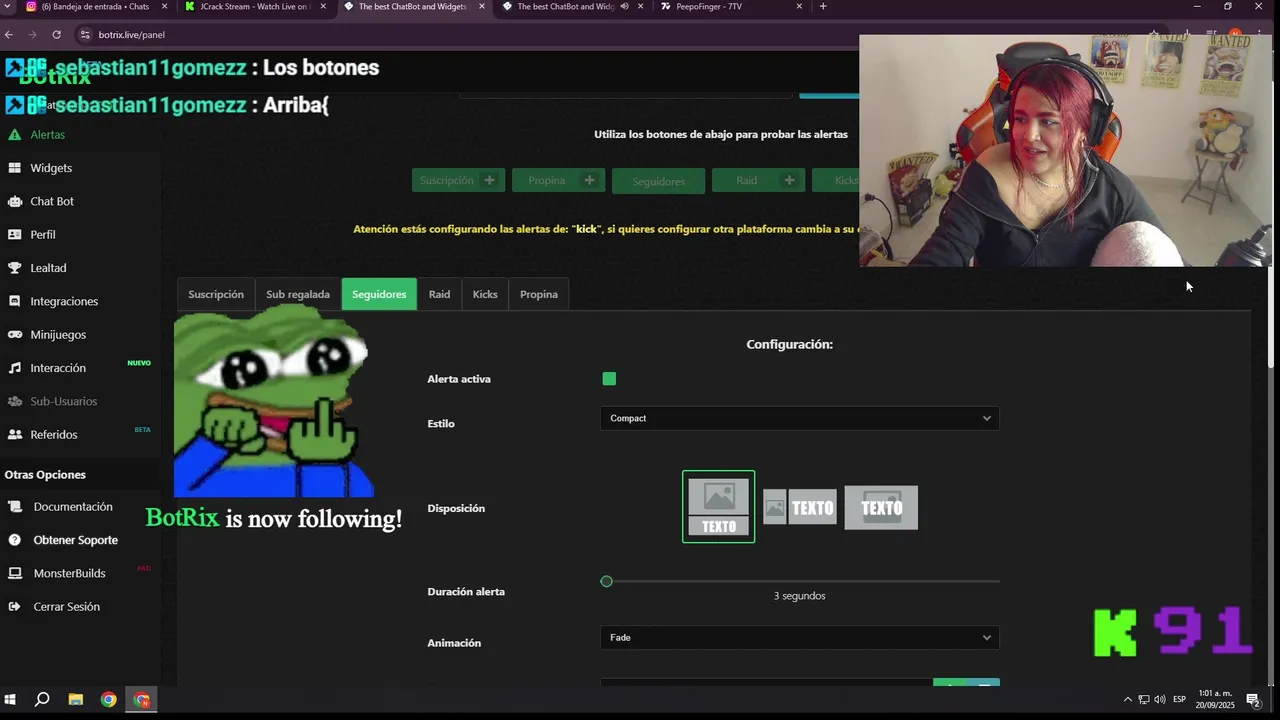
Task: Switch to the Raid alert tab
Action: (439, 294)
